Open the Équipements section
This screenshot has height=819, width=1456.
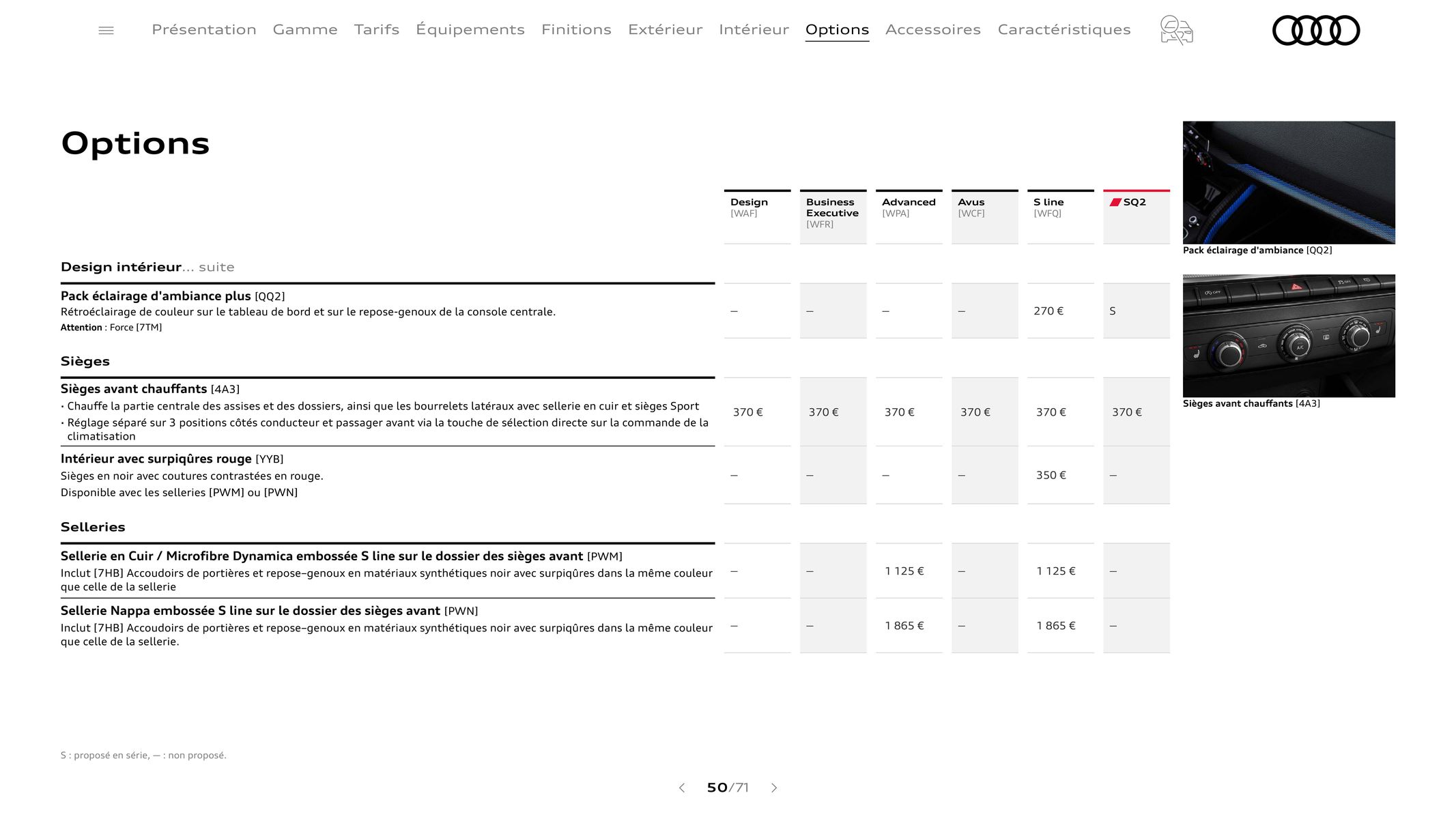470,30
